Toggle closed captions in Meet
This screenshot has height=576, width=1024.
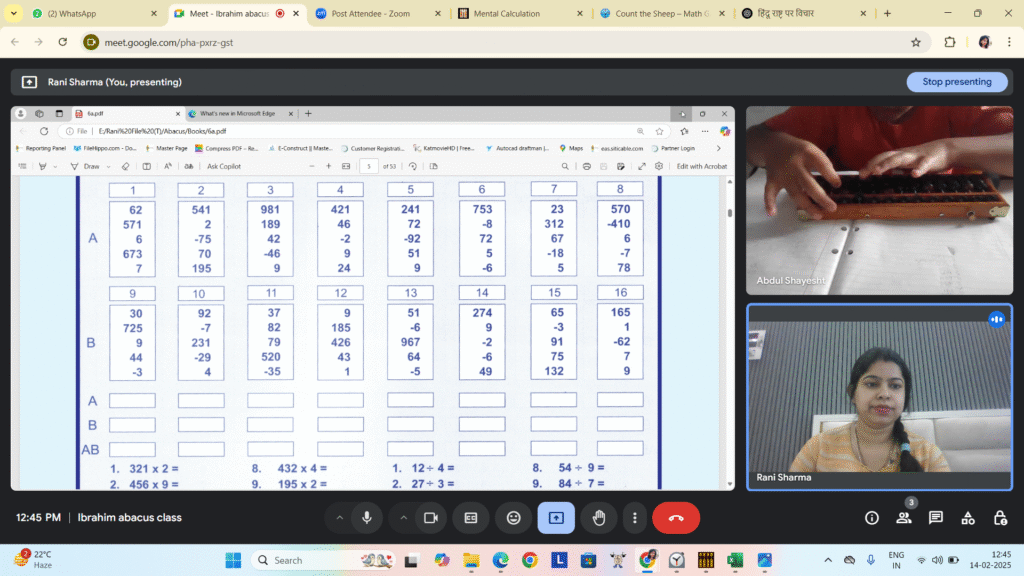[471, 518]
